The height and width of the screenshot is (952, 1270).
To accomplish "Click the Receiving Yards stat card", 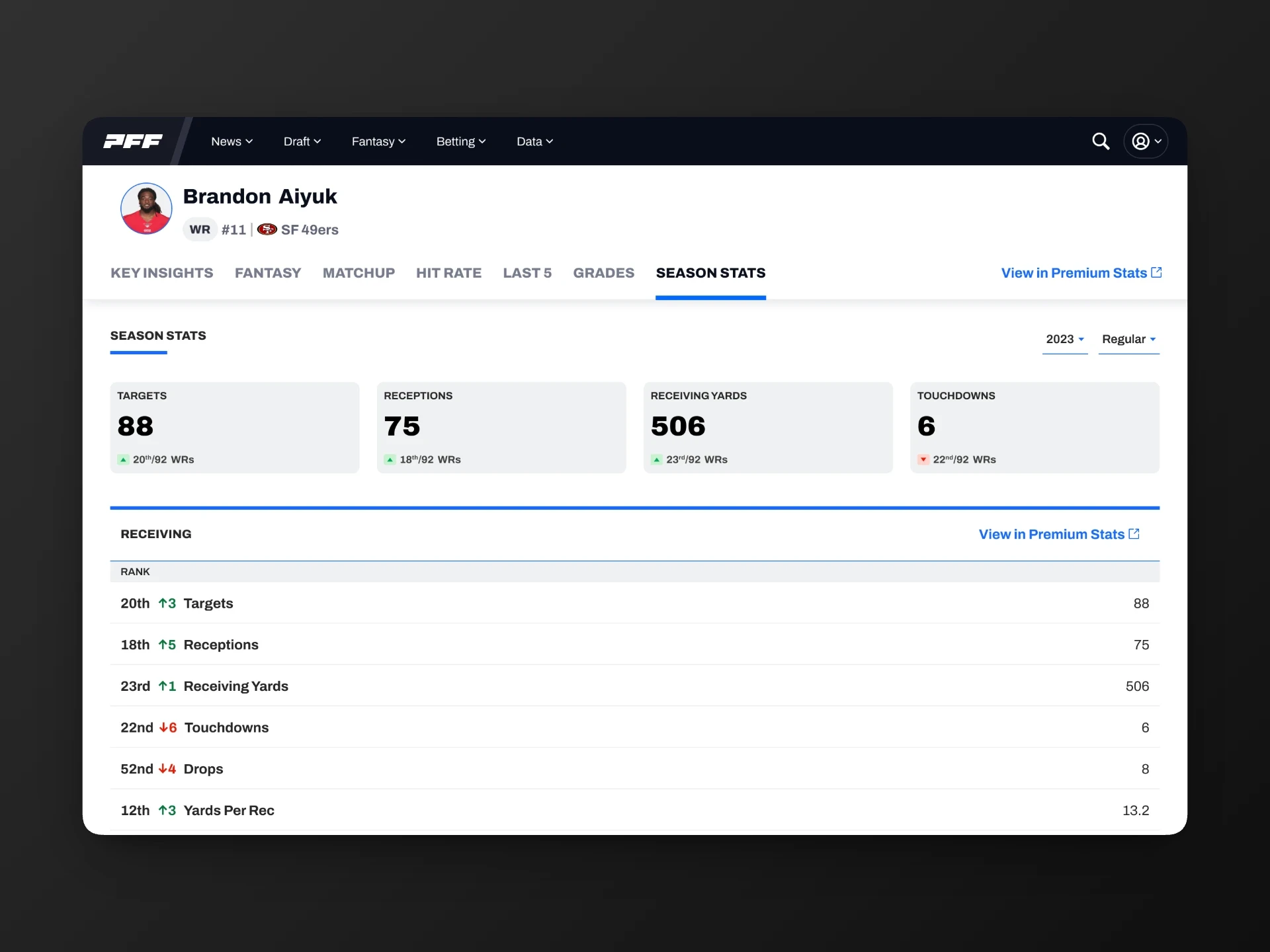I will click(767, 427).
